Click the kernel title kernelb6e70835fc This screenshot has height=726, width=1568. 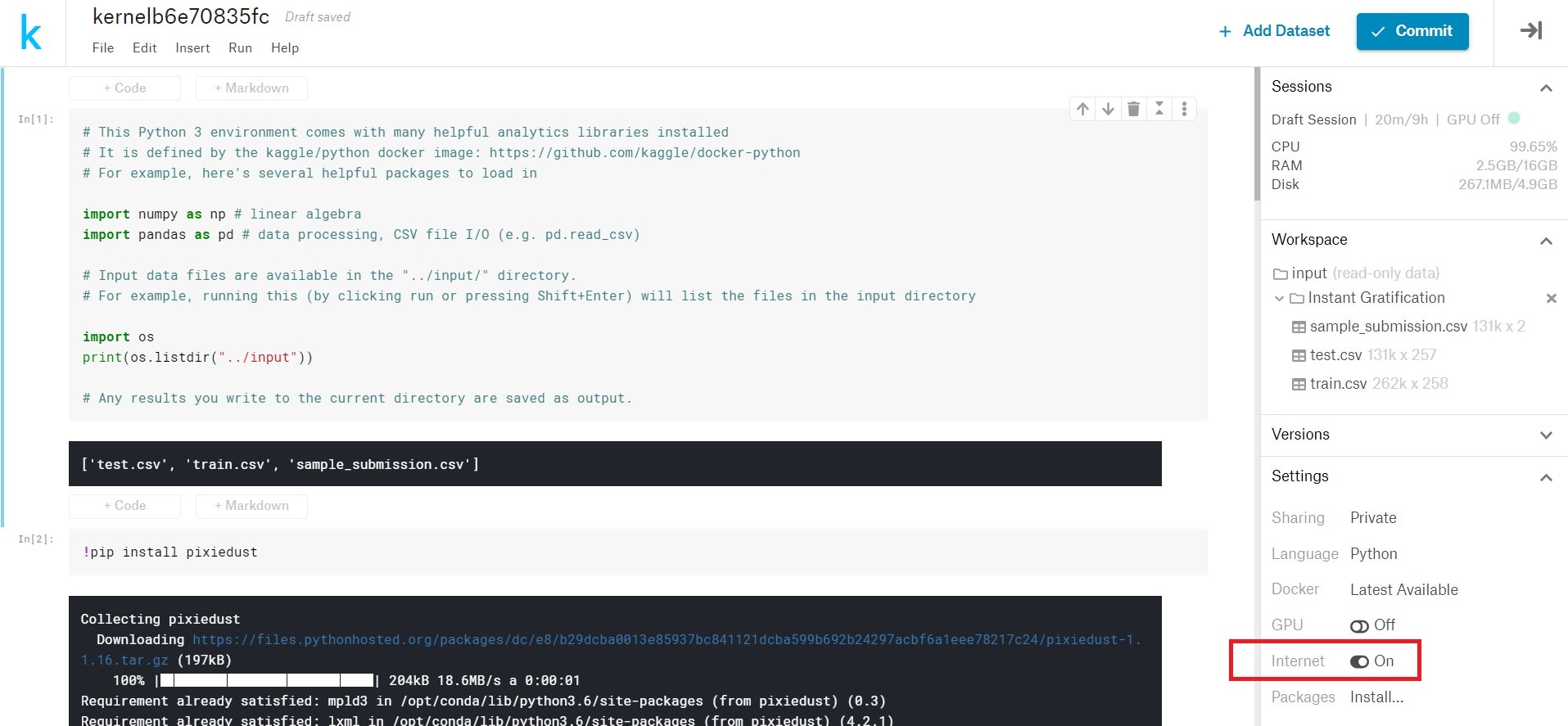coord(181,16)
